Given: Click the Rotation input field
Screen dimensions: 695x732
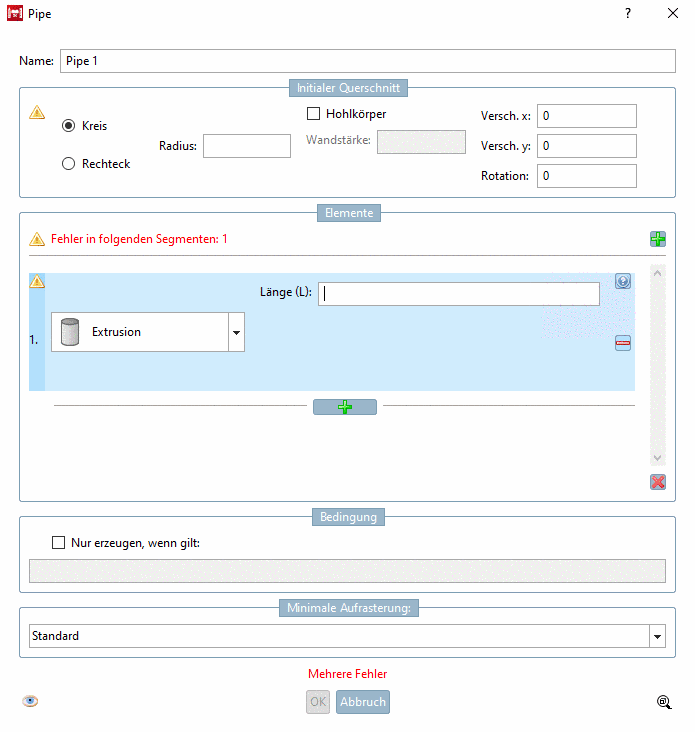Looking at the screenshot, I should coord(587,176).
